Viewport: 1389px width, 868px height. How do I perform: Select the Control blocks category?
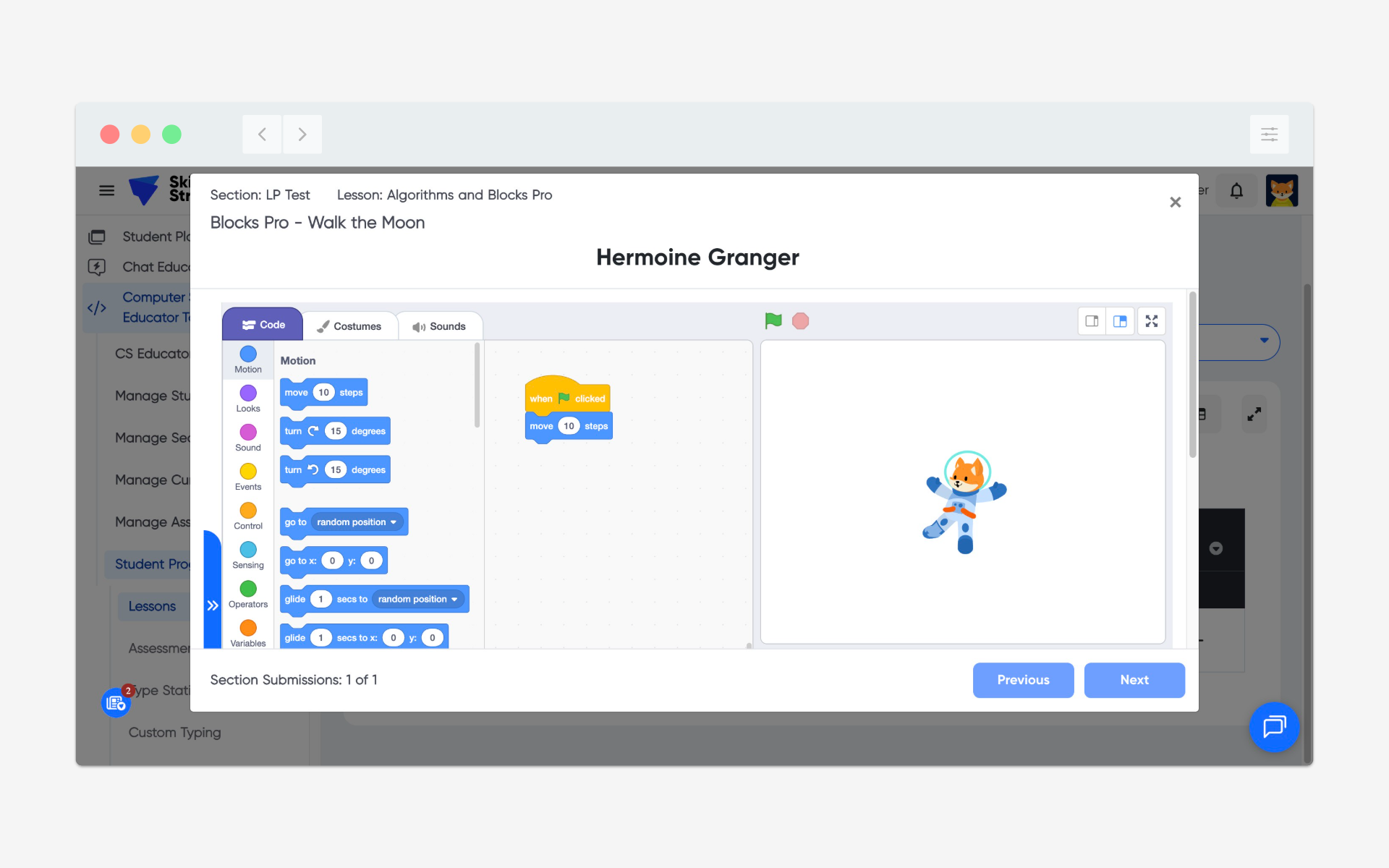coord(248,516)
